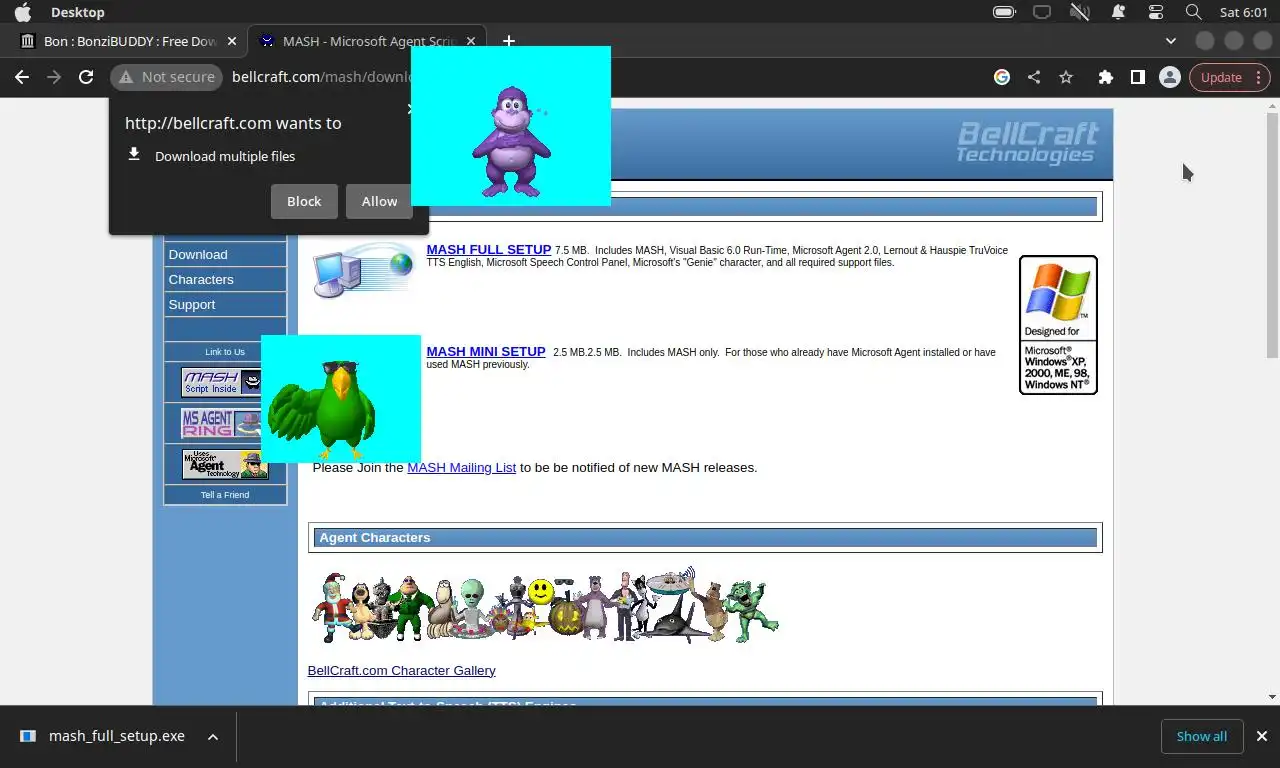
Task: Share this page via share icon
Action: pyautogui.click(x=1034, y=77)
